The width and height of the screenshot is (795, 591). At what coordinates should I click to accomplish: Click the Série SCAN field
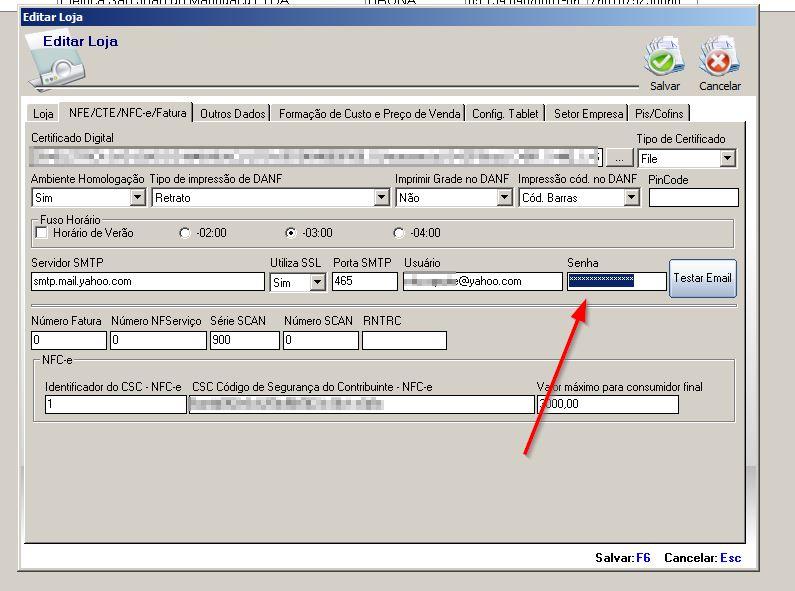click(x=244, y=340)
